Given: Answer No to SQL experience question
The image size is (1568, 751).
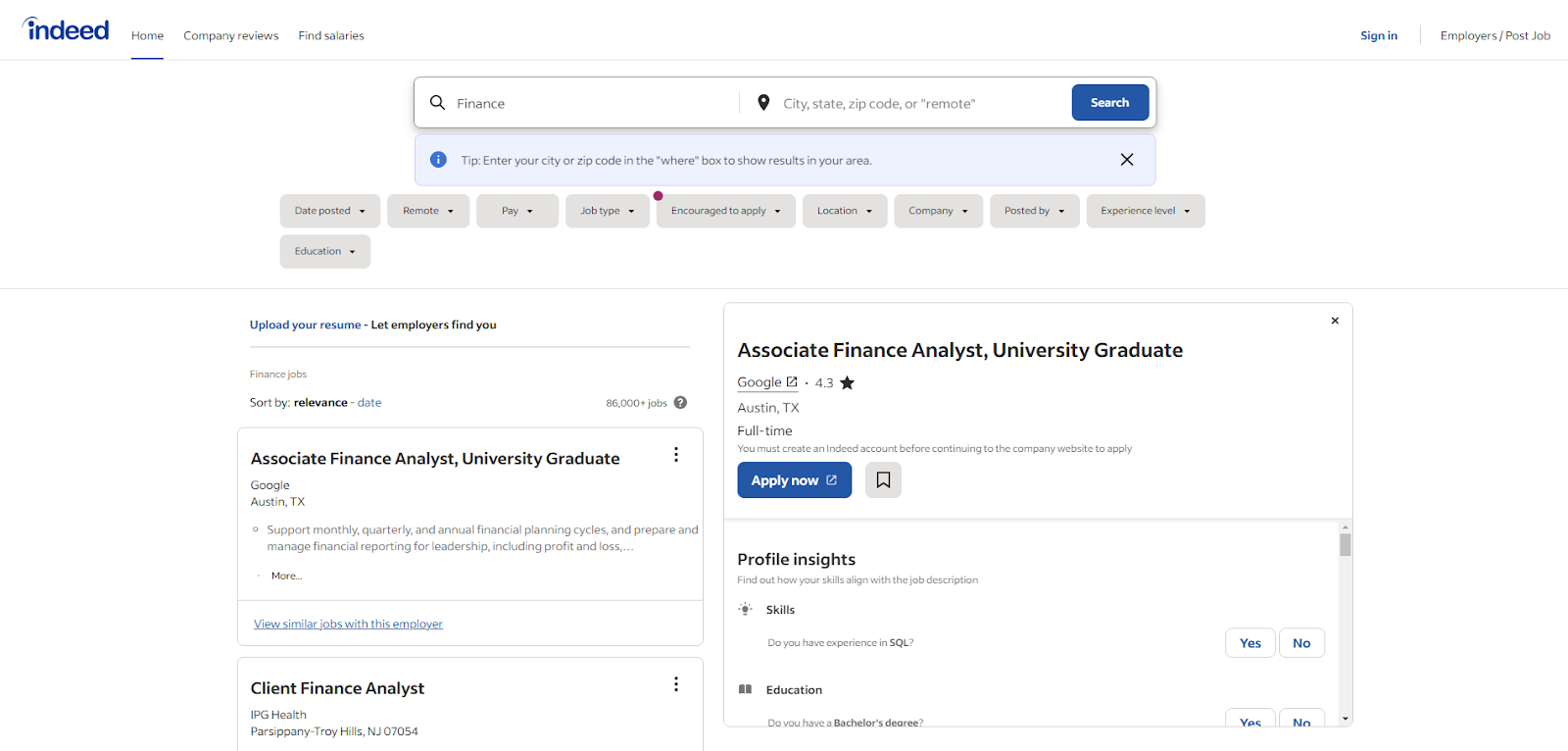Looking at the screenshot, I should (1301, 643).
